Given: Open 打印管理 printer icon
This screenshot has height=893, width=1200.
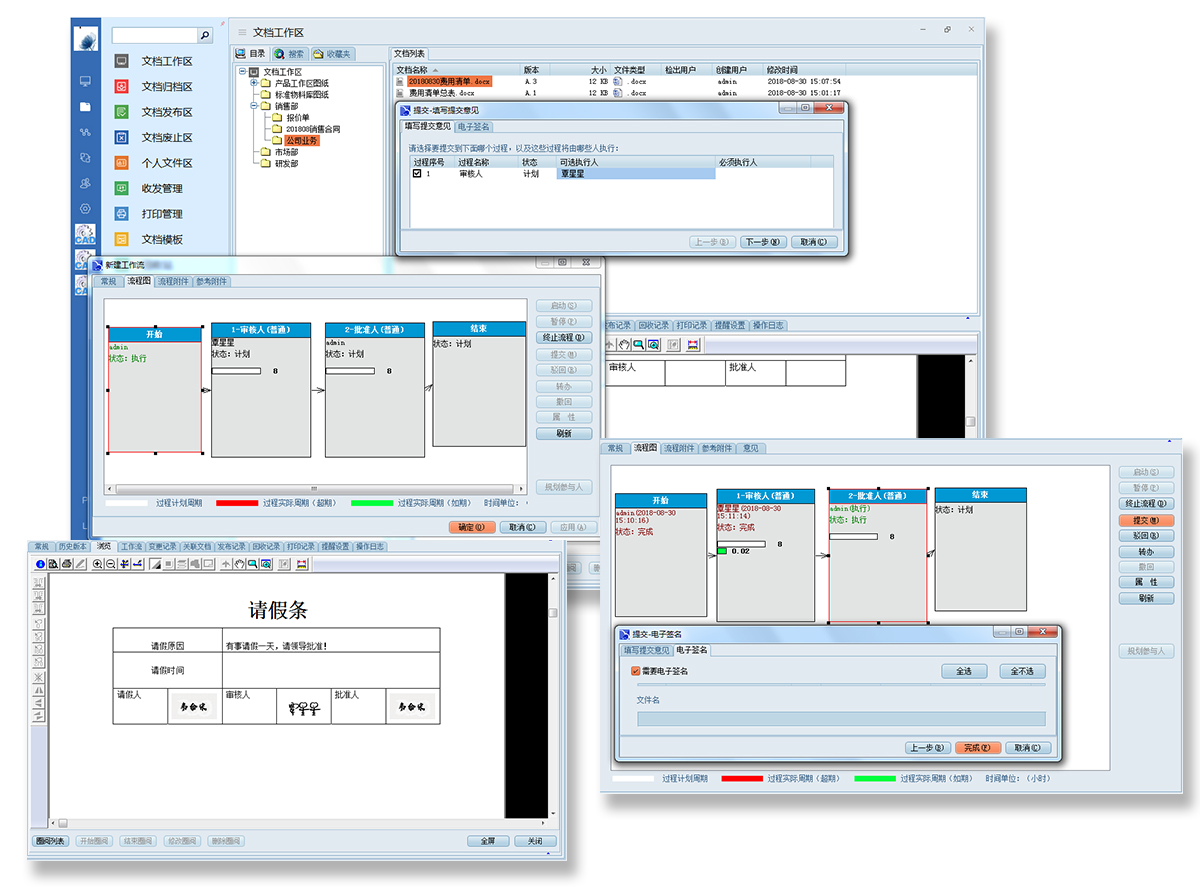Looking at the screenshot, I should pos(121,214).
